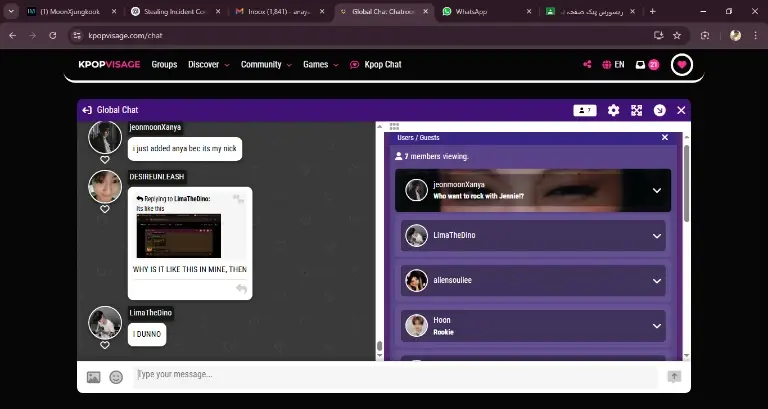768x409 pixels.
Task: Open the DESIREUNLEASH username label
Action: [x=157, y=177]
